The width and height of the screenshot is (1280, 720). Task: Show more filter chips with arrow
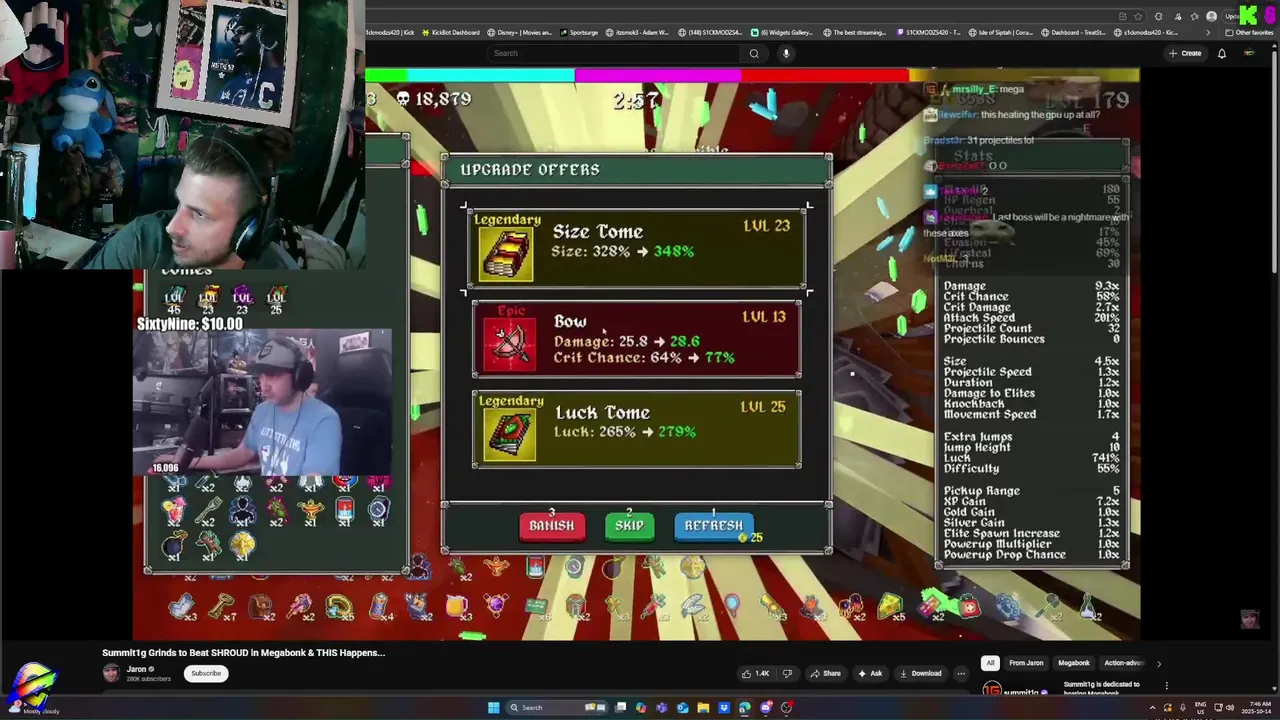click(1159, 663)
